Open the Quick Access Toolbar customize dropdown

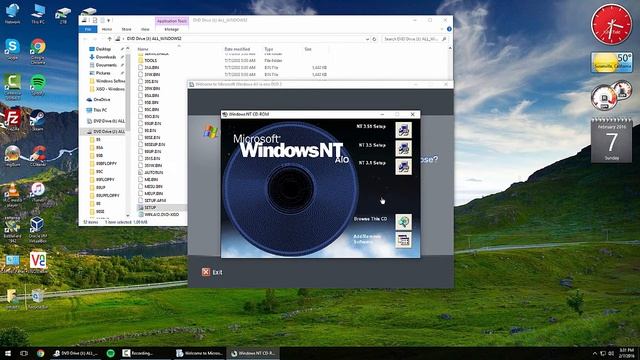[109, 20]
